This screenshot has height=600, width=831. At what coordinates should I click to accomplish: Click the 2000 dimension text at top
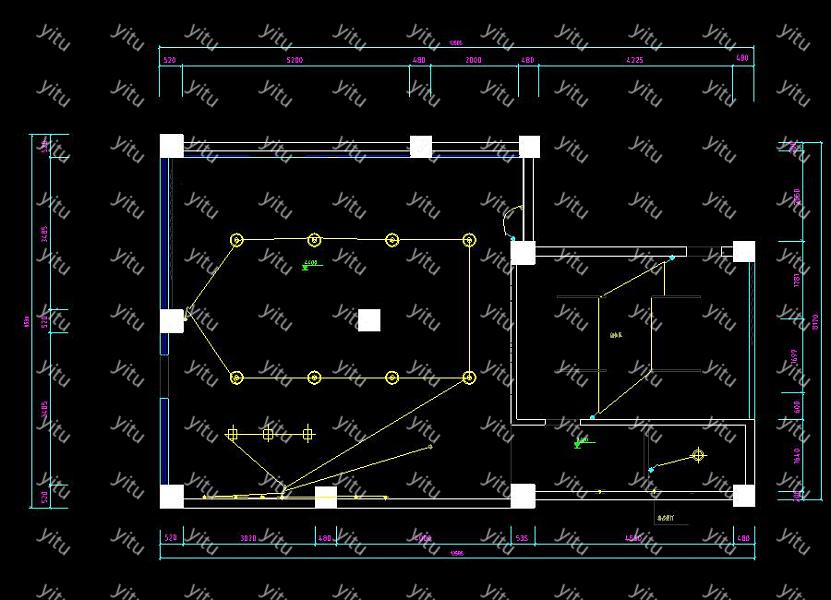pyautogui.click(x=473, y=61)
